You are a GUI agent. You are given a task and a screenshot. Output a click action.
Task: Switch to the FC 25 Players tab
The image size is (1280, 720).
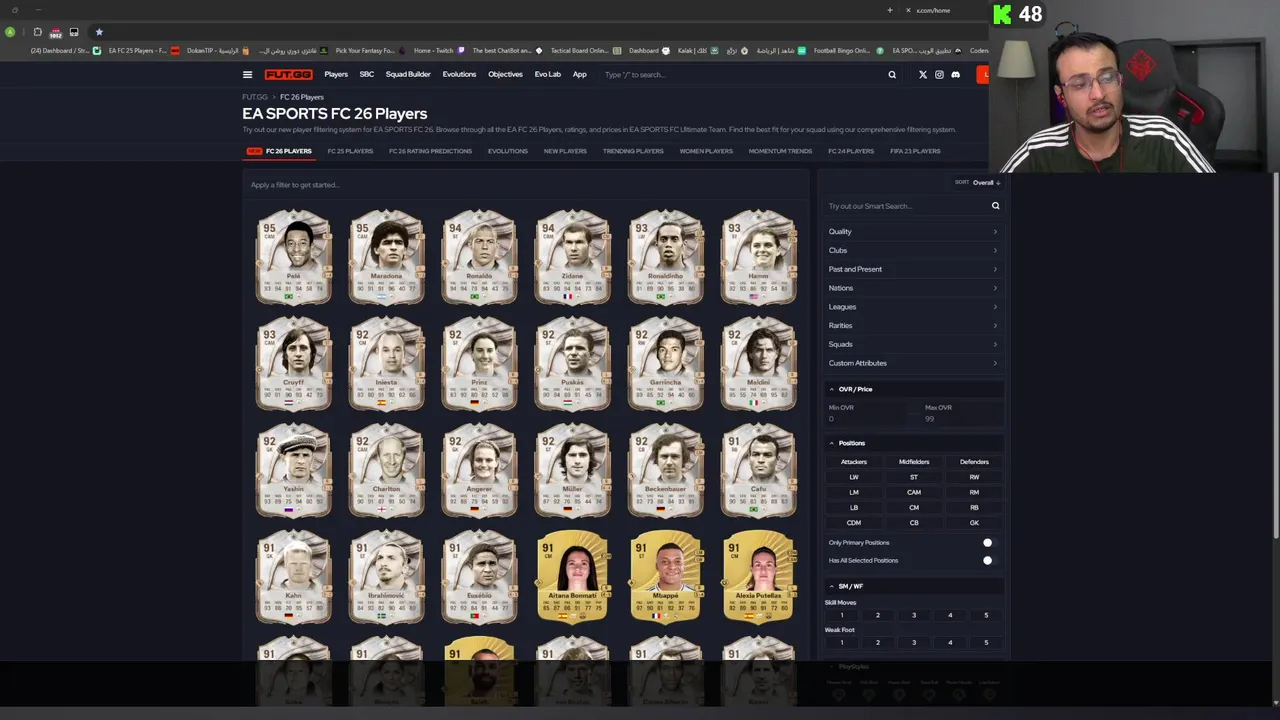coord(350,151)
